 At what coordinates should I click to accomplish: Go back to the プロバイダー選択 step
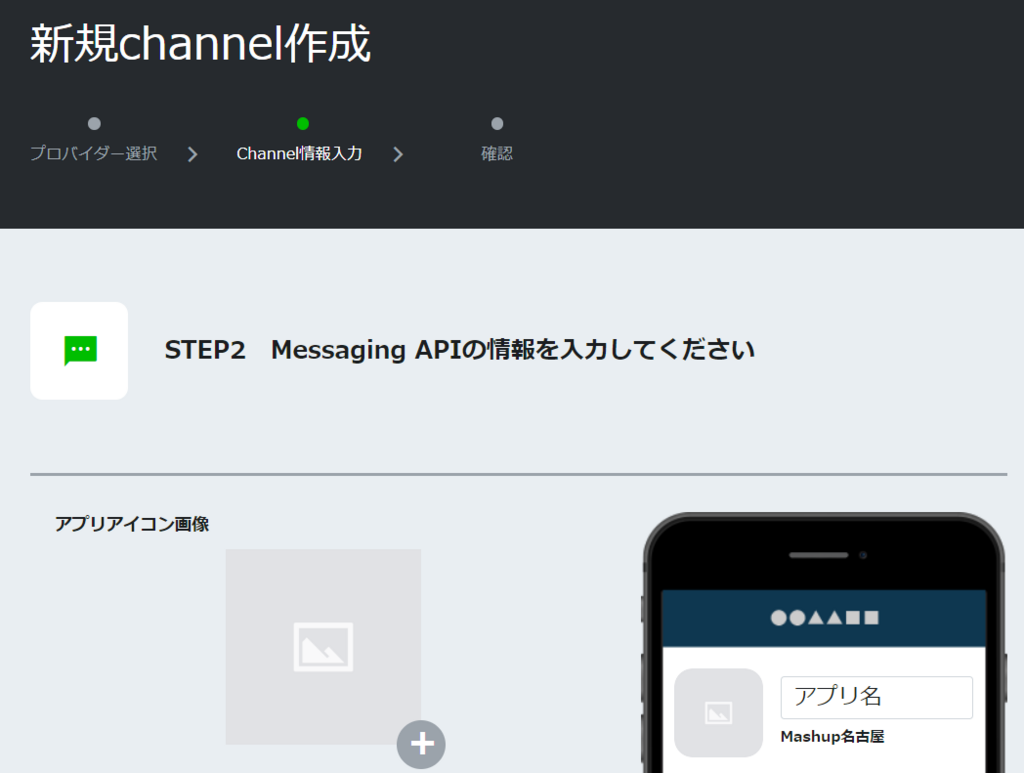[x=92, y=152]
